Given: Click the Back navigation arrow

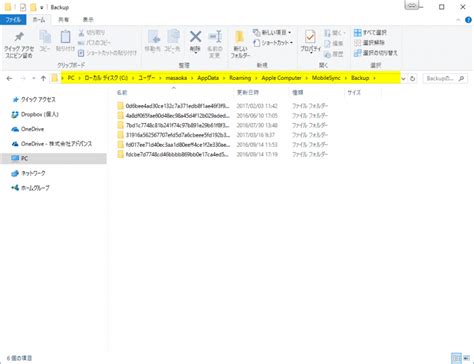Looking at the screenshot, I should tap(9, 78).
